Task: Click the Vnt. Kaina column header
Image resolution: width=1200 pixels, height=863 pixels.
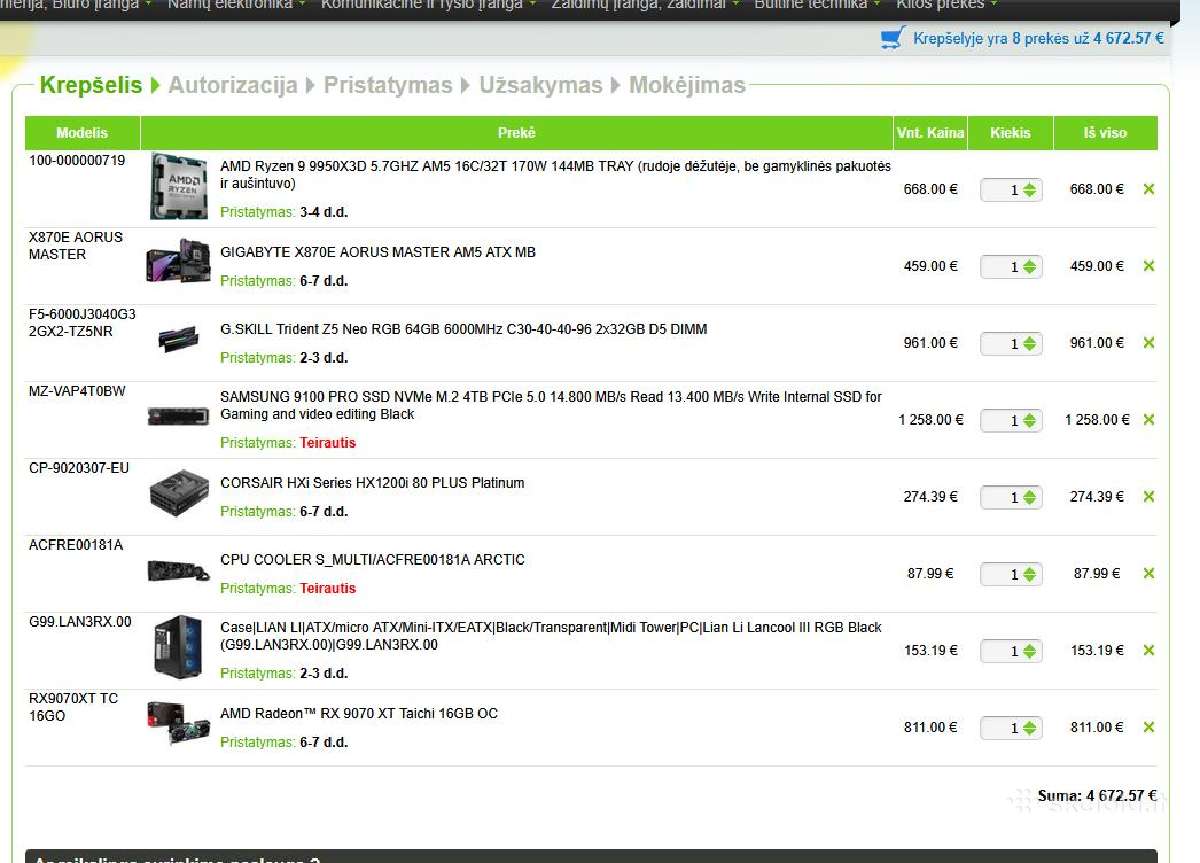Action: pyautogui.click(x=930, y=133)
